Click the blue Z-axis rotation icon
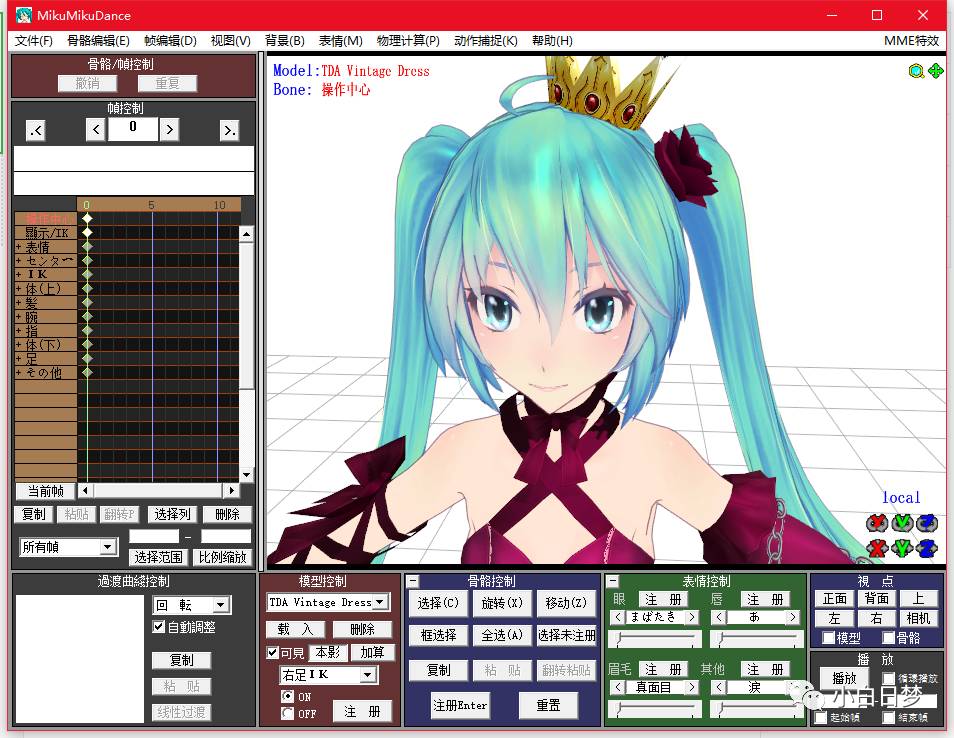 click(927, 523)
